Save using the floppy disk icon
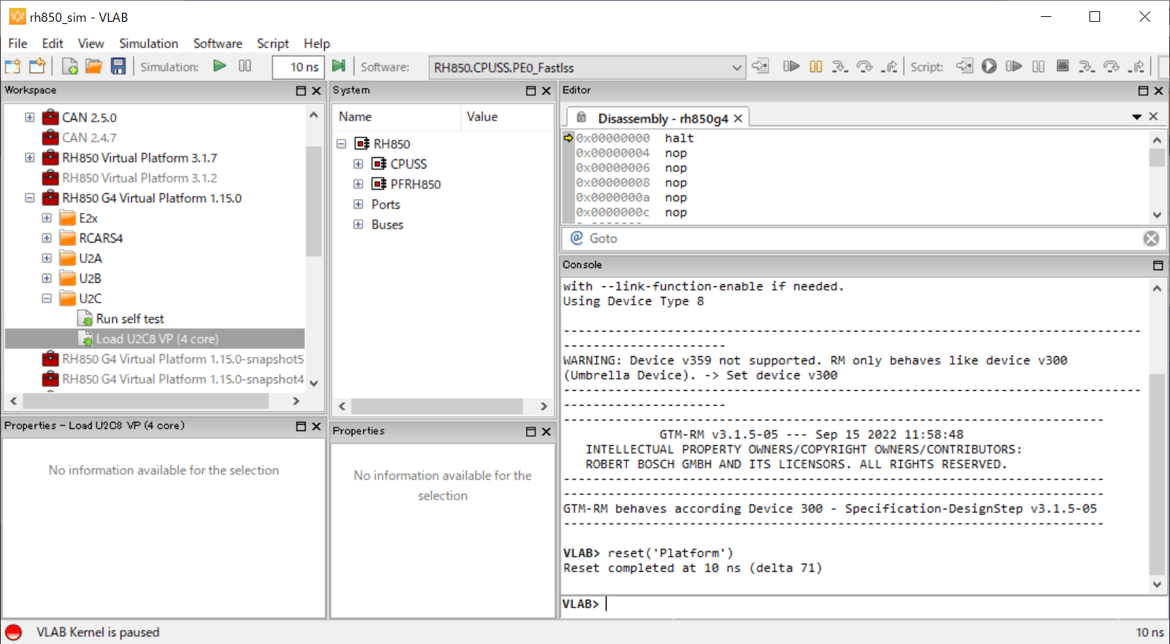This screenshot has width=1170, height=644. (118, 66)
